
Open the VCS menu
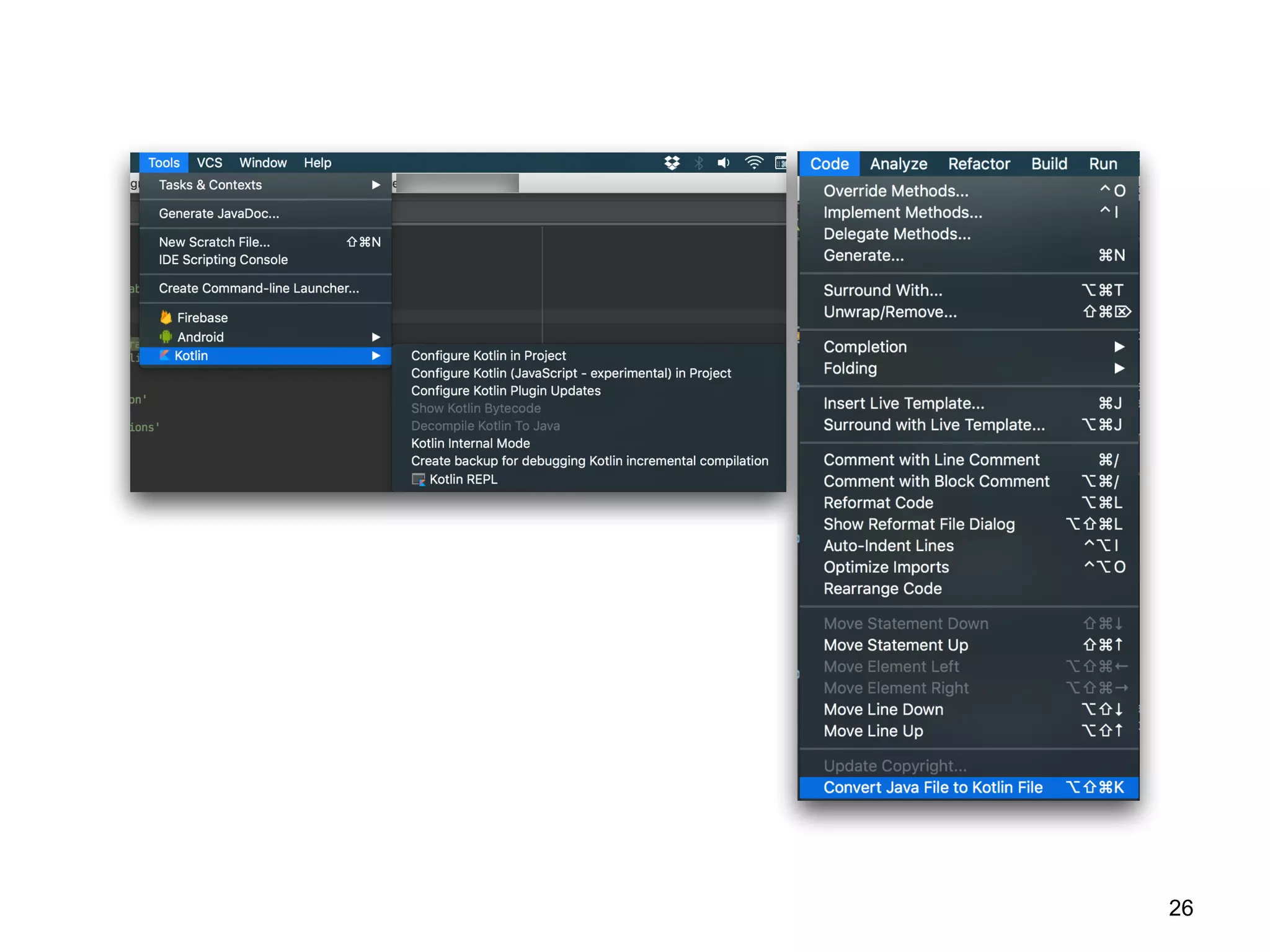coord(209,162)
